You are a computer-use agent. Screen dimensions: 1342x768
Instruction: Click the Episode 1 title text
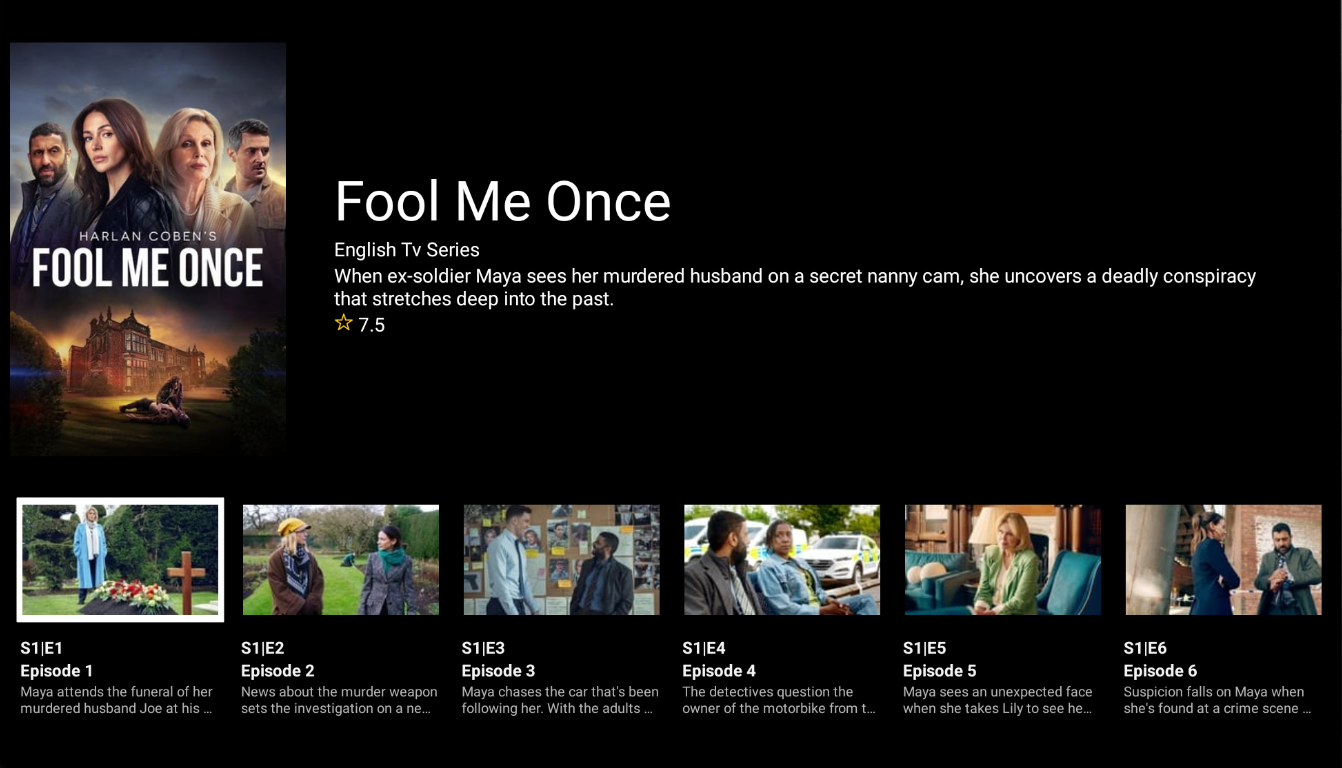tap(57, 671)
